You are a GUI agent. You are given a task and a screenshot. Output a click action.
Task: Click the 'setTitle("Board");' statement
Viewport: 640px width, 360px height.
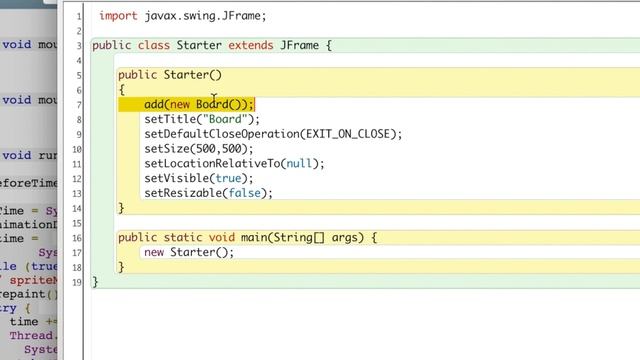pos(202,119)
